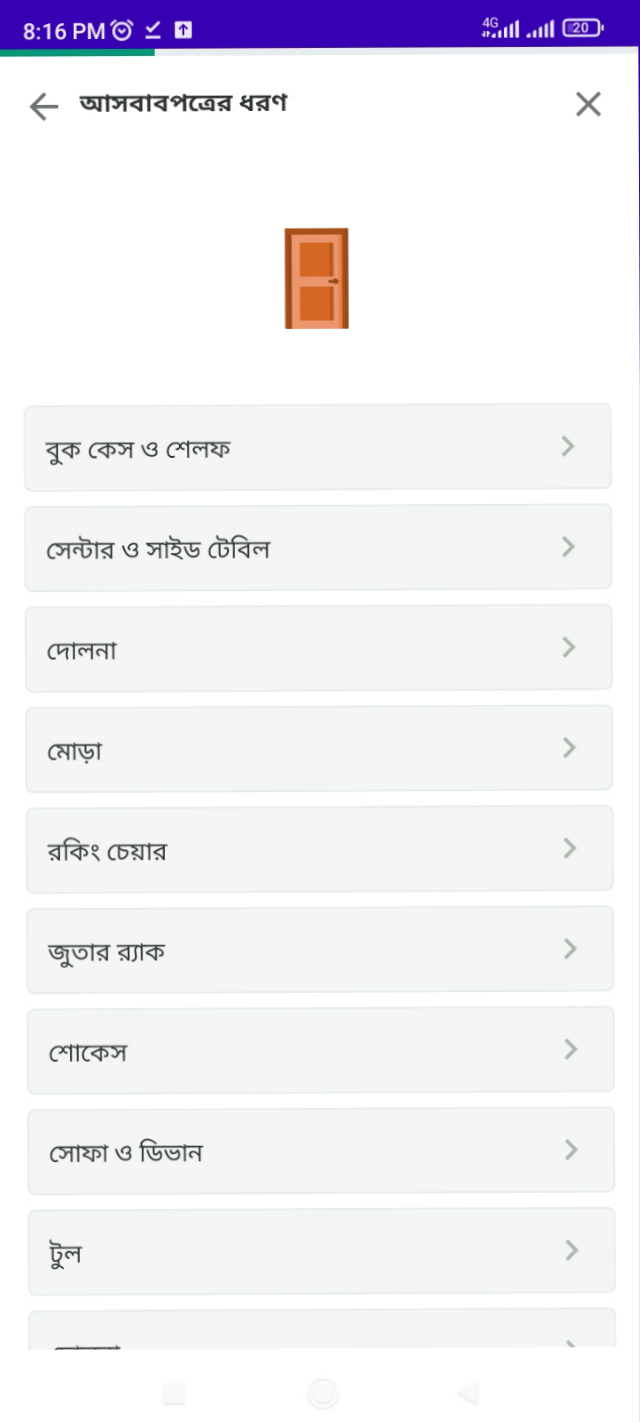Image resolution: width=640 pixels, height=1422 pixels.
Task: Tap the আসবাবপত্রের ধরণ header title
Action: [185, 103]
